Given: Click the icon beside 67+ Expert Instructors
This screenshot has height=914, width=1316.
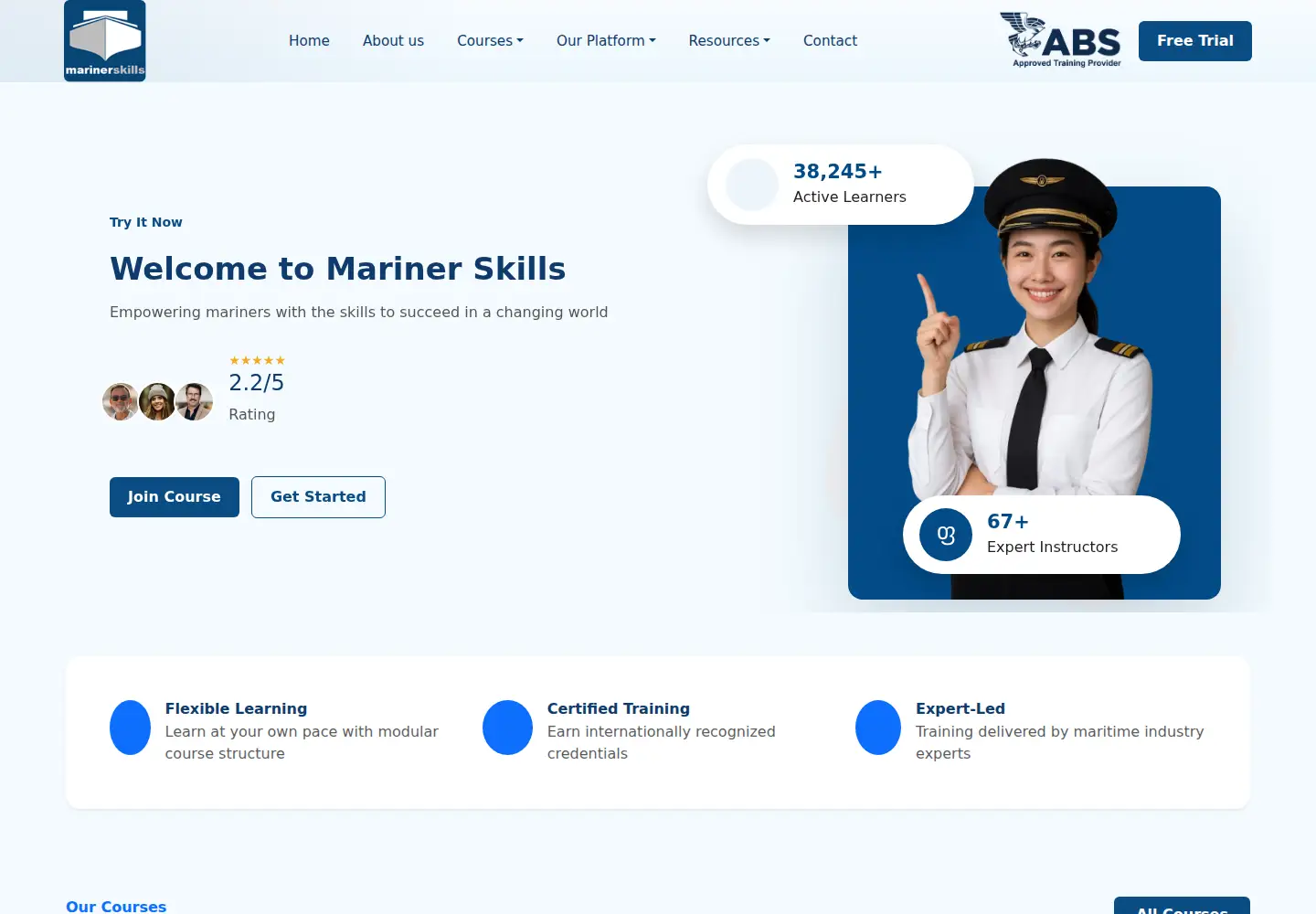Looking at the screenshot, I should 946,535.
